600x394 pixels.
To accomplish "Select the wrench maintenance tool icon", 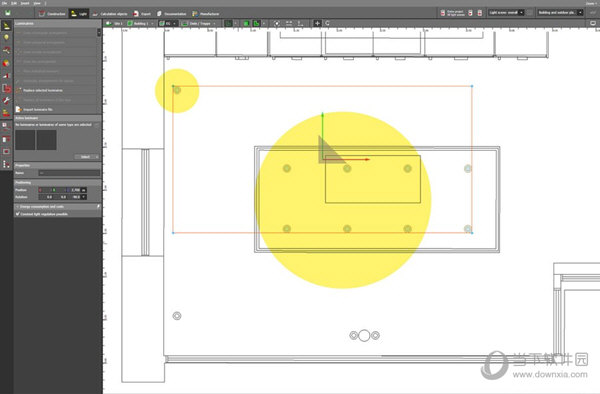I will click(6, 100).
